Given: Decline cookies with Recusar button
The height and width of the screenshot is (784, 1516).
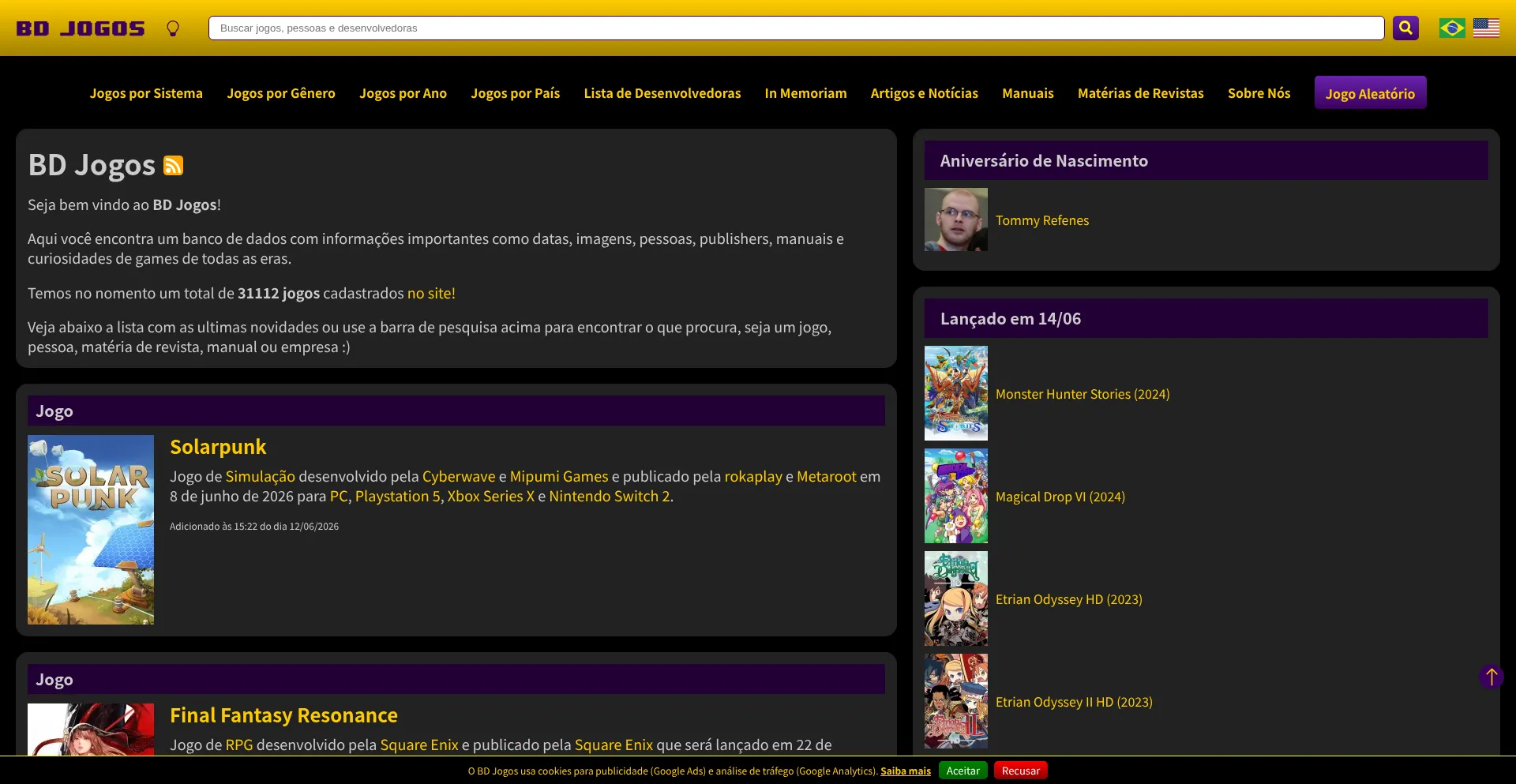Looking at the screenshot, I should tap(1021, 771).
